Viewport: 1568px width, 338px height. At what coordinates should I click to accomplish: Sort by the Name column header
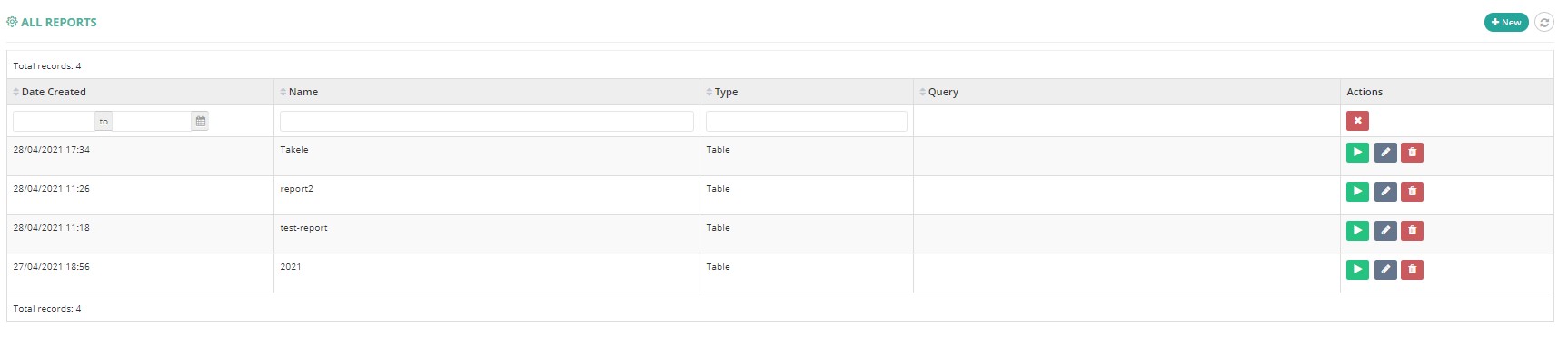pos(299,92)
